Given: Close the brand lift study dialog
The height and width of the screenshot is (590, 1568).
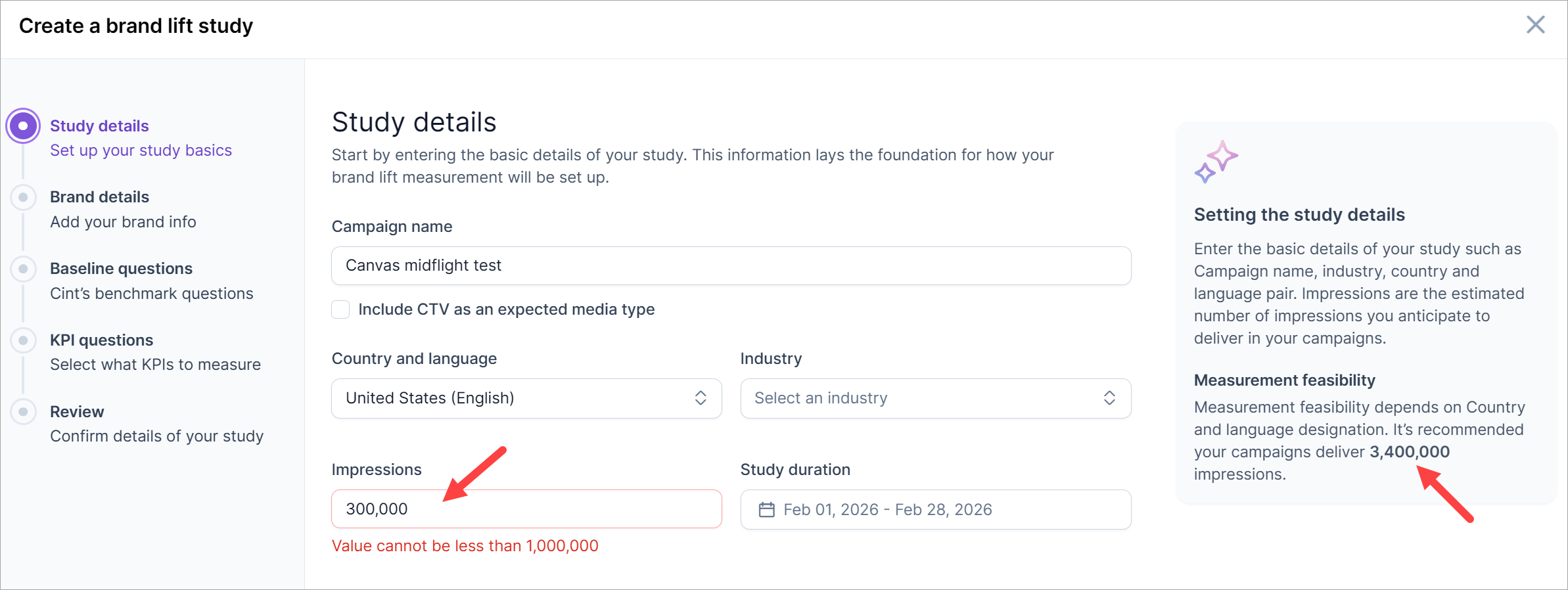Looking at the screenshot, I should pos(1535,25).
